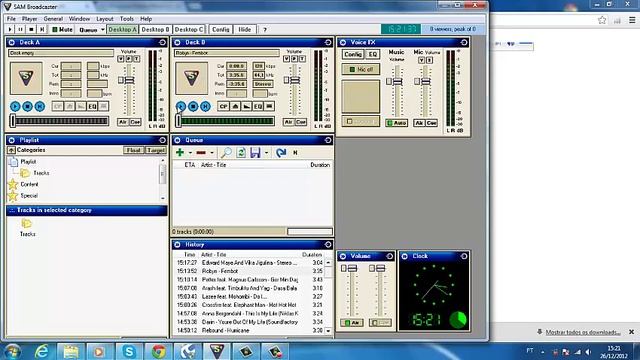Toggle Air button in Voice FX
The width and height of the screenshot is (640, 360).
[x=419, y=122]
